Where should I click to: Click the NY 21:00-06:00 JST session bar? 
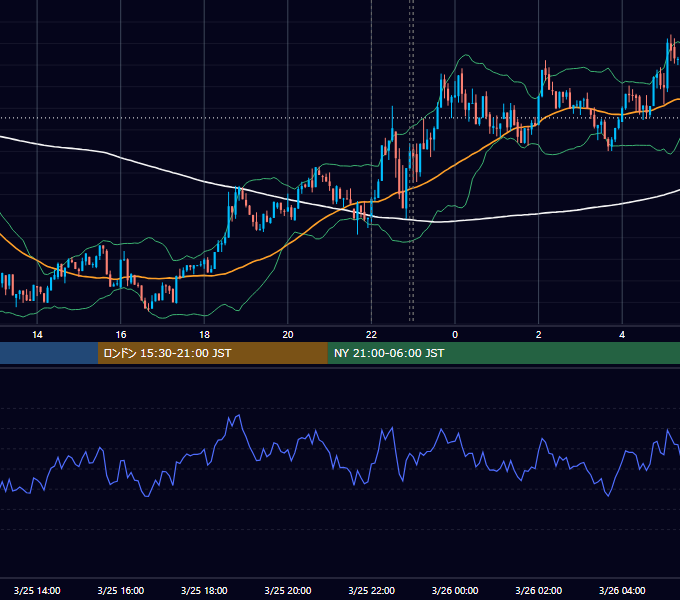click(x=503, y=353)
